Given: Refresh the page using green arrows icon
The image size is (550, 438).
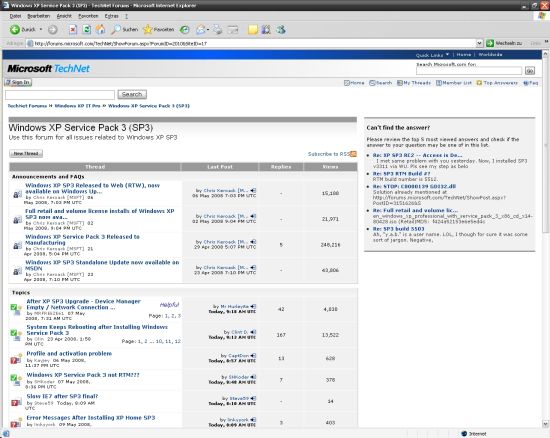Looking at the screenshot, I should (x=86, y=30).
